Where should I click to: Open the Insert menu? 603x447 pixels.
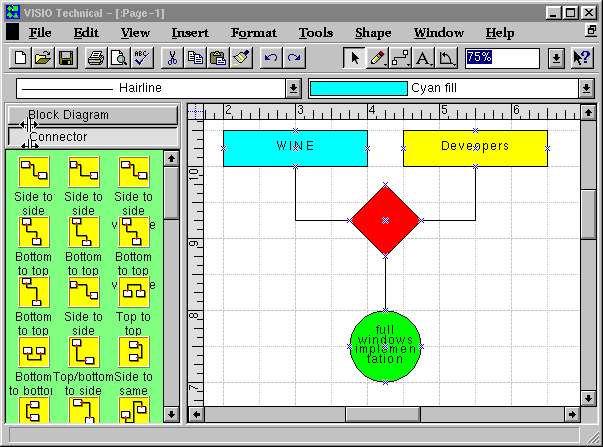point(190,33)
